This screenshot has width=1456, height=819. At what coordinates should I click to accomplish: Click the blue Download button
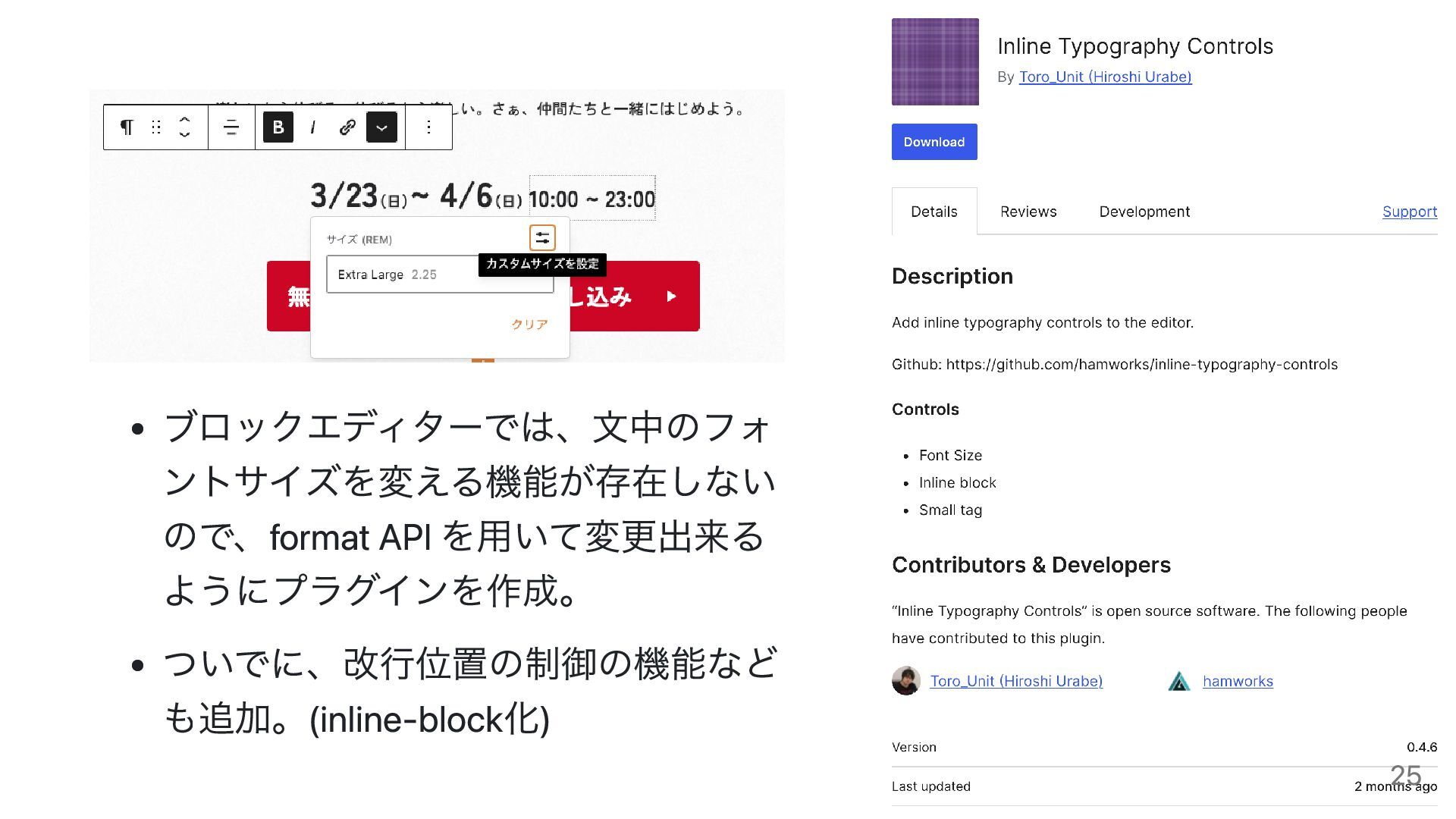tap(934, 142)
